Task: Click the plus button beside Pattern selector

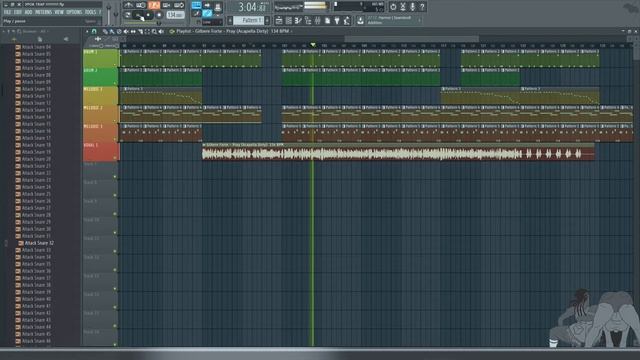Action: pyautogui.click(x=267, y=20)
